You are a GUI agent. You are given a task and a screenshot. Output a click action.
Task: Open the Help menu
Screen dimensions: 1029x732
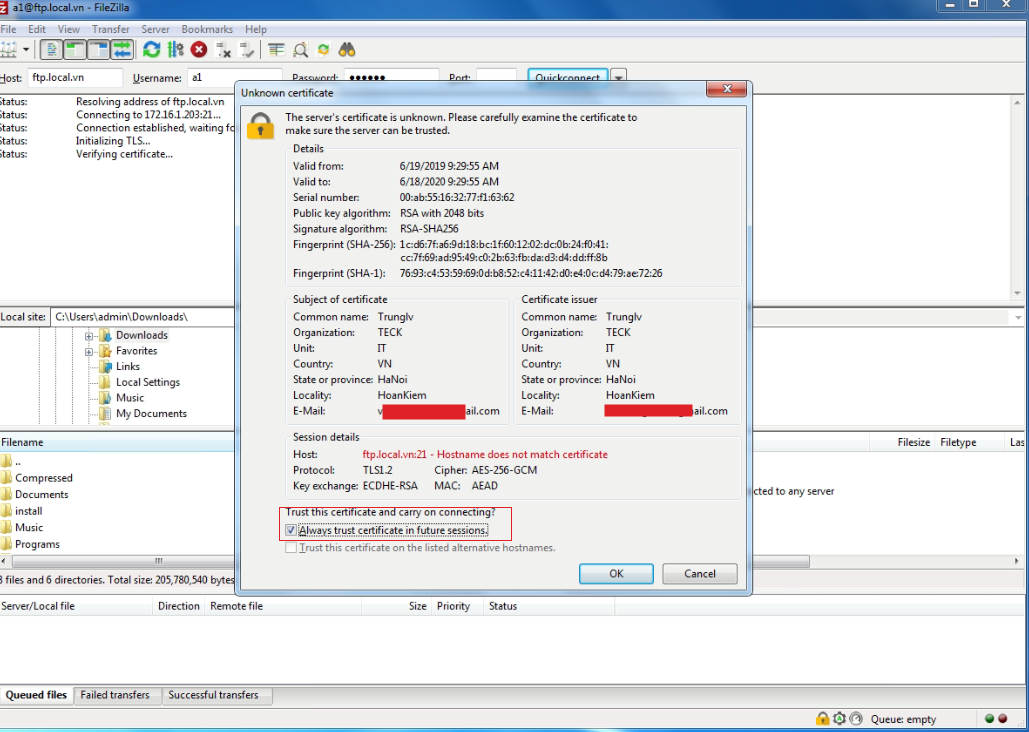[x=255, y=29]
